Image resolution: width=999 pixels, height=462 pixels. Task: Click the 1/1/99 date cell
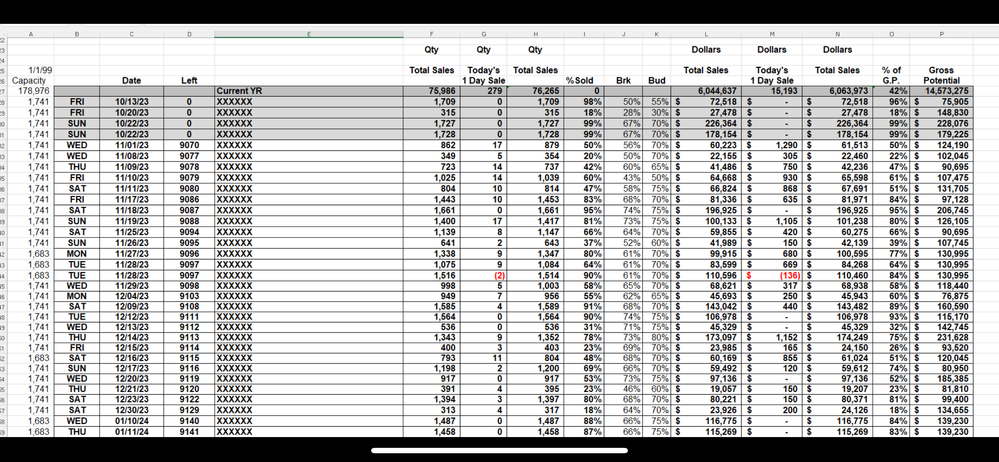(x=31, y=70)
